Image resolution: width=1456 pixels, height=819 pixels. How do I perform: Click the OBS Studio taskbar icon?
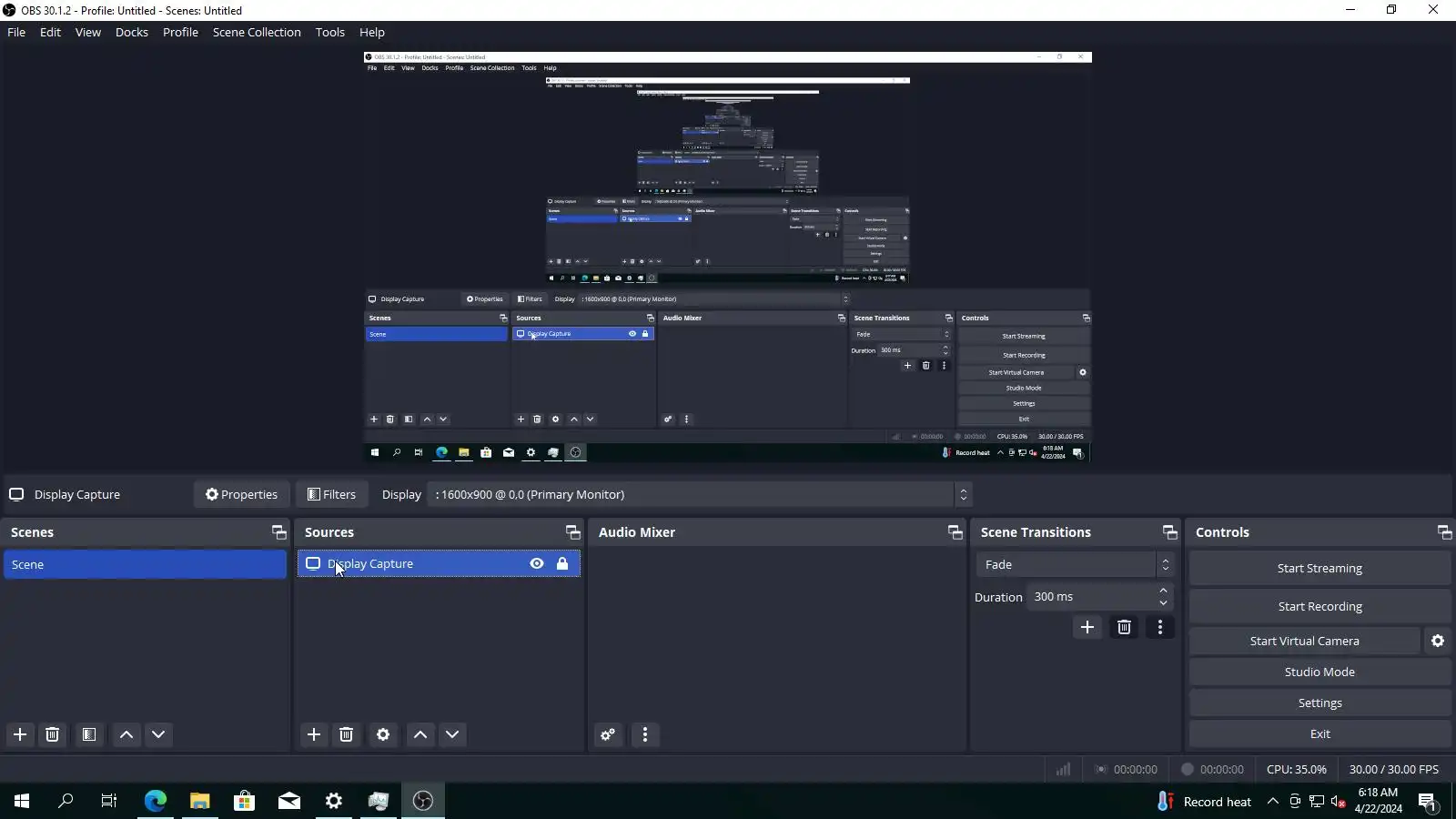tap(423, 801)
